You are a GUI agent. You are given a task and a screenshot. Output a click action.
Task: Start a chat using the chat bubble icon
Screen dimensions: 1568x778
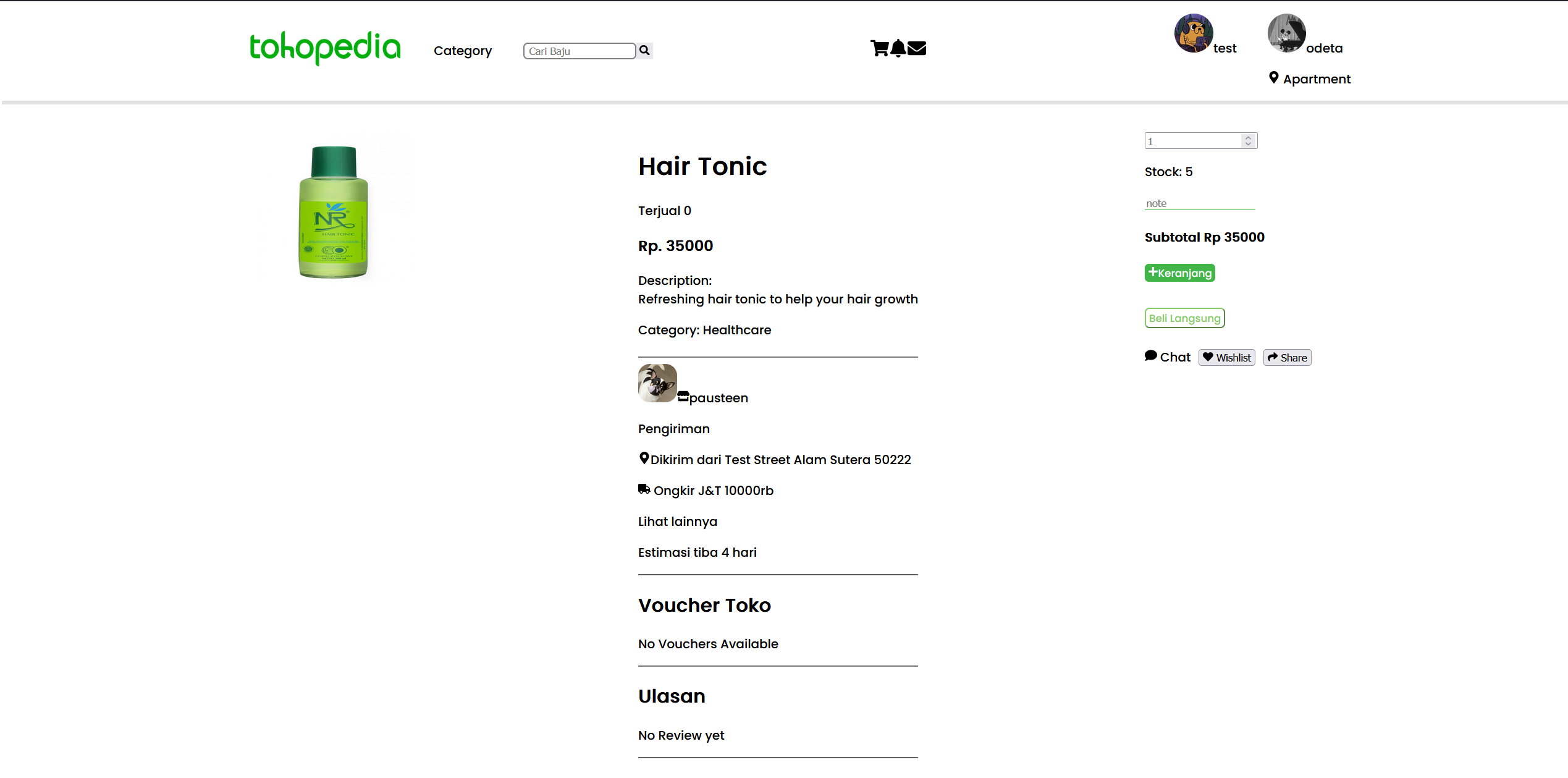coord(1150,355)
